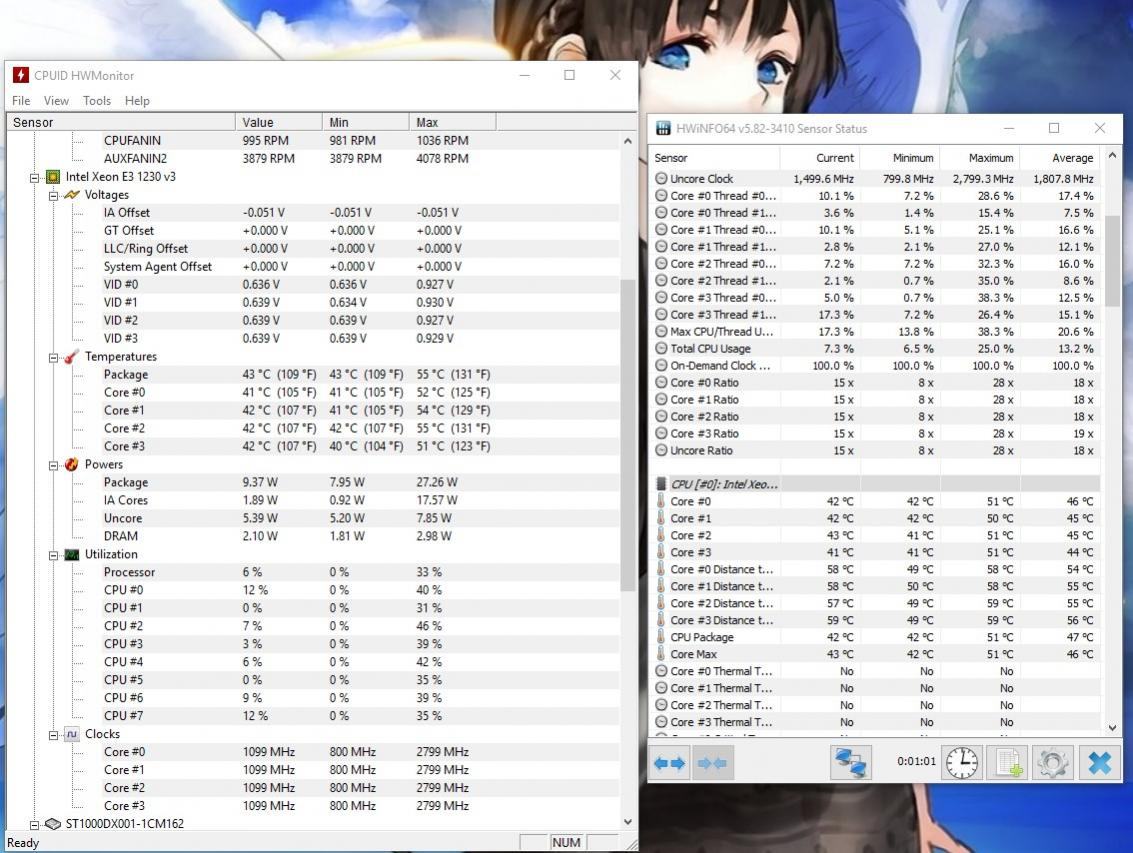
Task: Click the Temperatures thermometer icon
Action: tap(72, 356)
